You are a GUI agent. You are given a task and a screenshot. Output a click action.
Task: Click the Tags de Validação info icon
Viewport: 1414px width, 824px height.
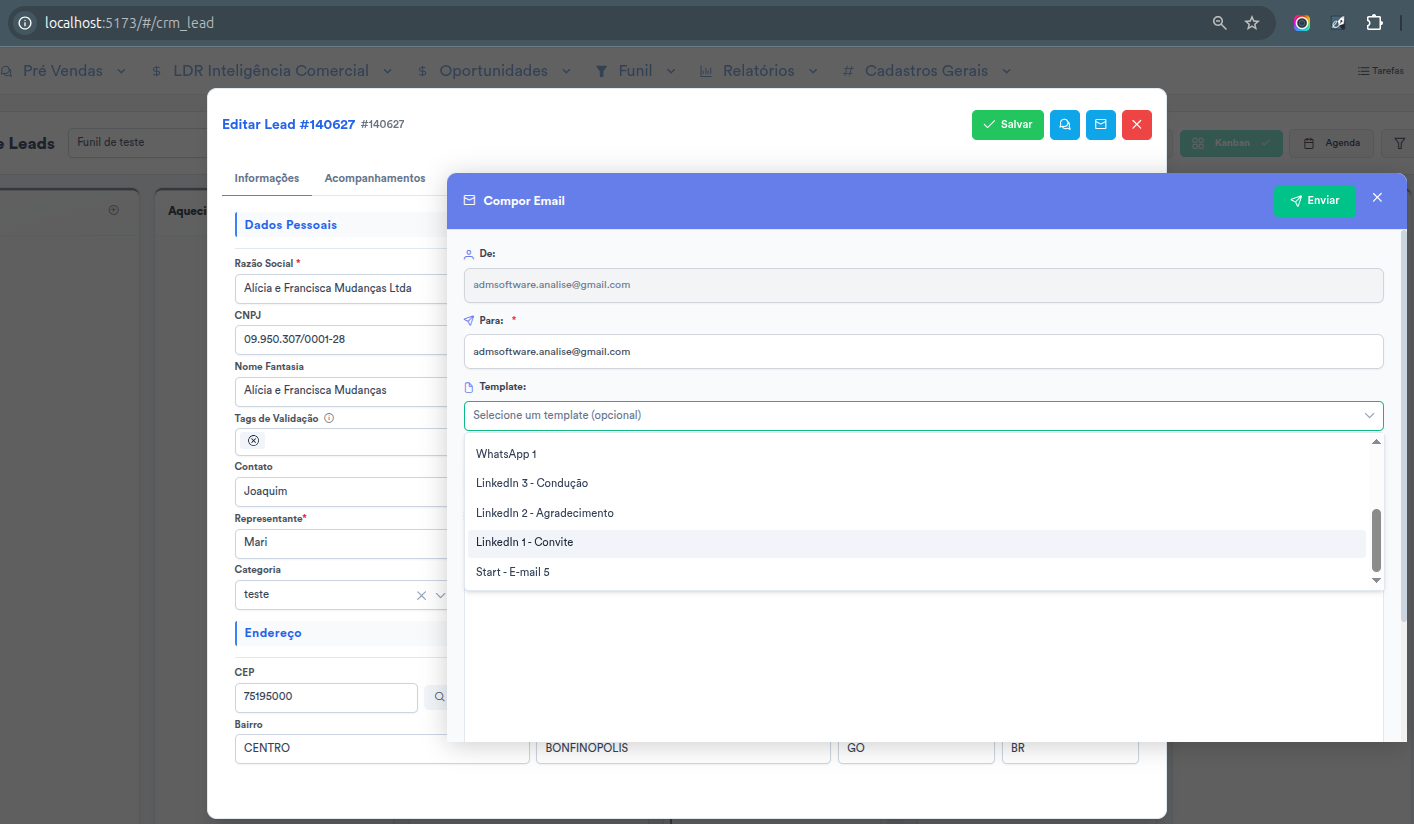click(x=329, y=419)
